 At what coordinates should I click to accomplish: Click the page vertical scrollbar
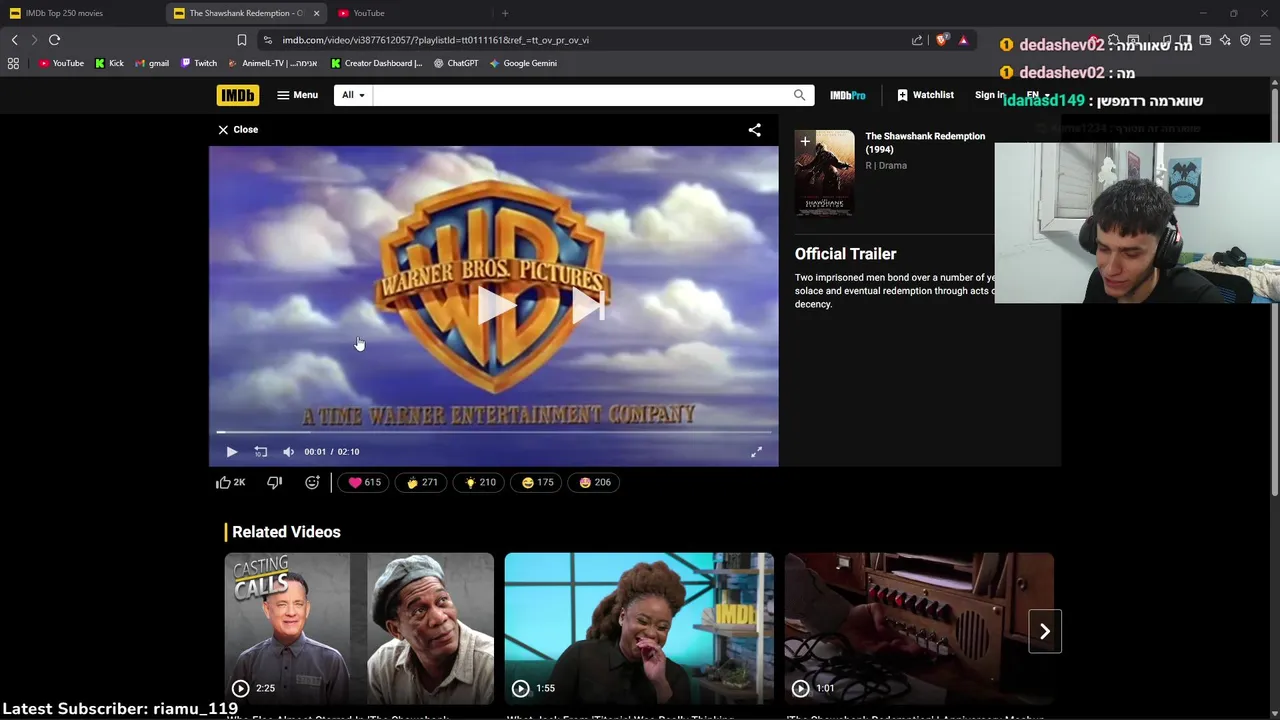[x=1274, y=290]
